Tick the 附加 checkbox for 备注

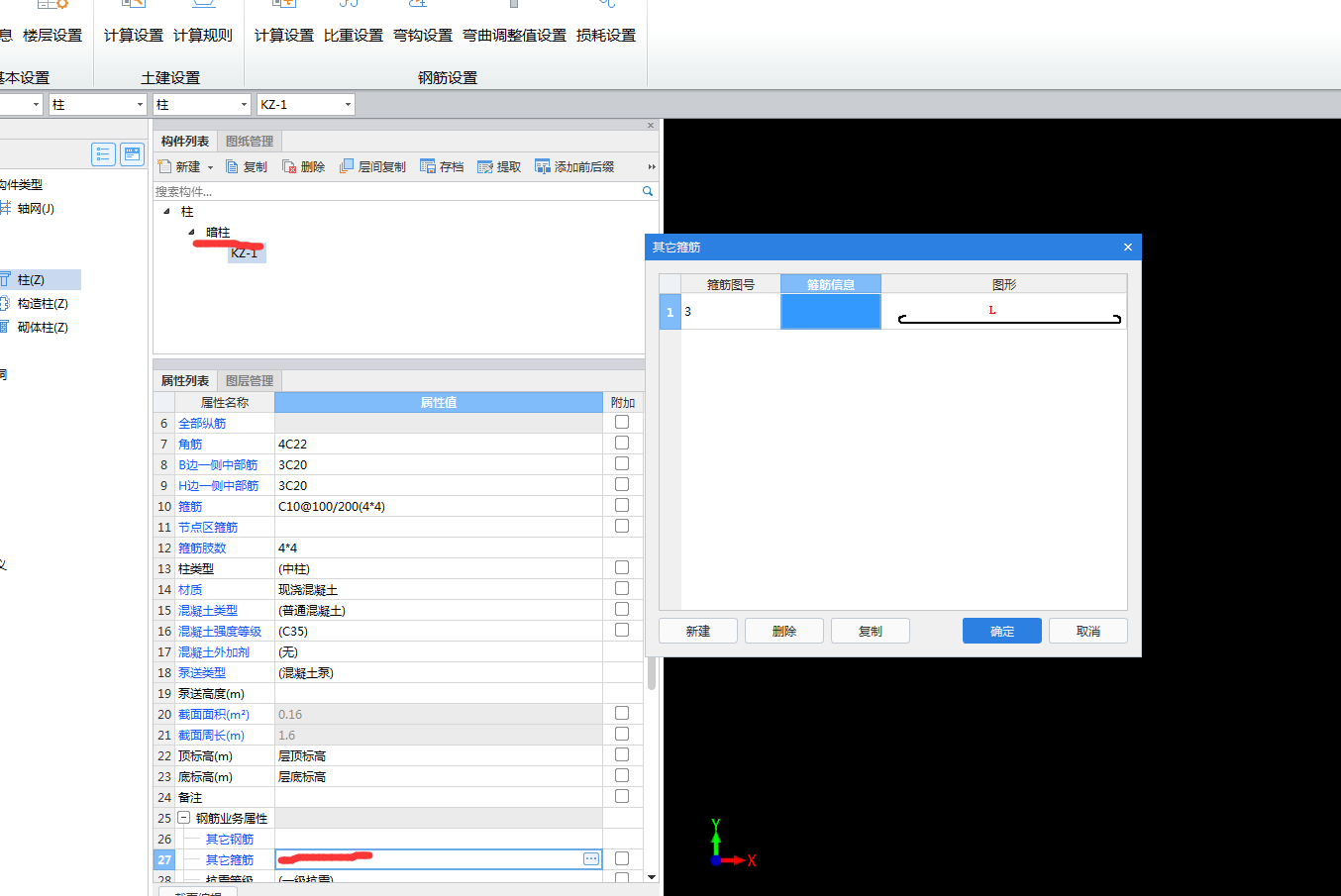point(622,796)
